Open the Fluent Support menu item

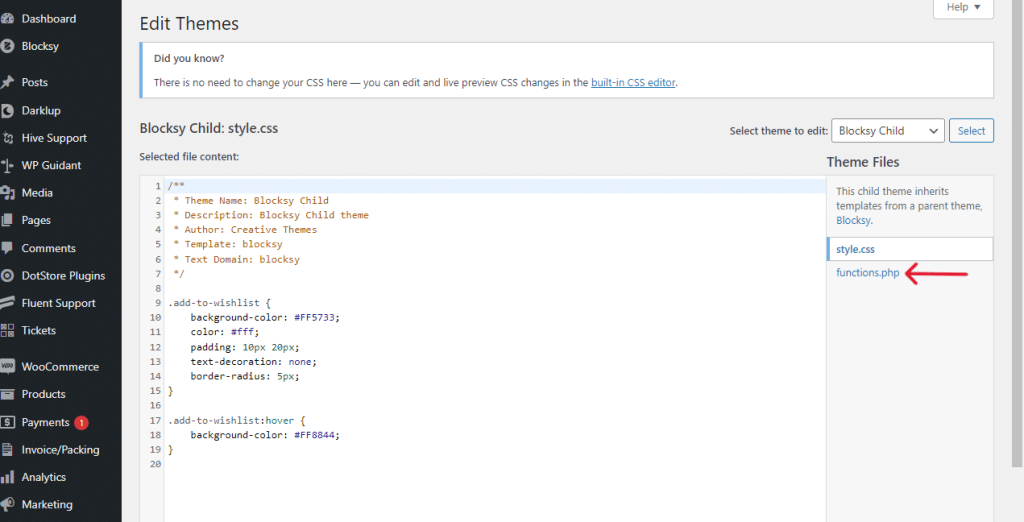click(x=58, y=303)
